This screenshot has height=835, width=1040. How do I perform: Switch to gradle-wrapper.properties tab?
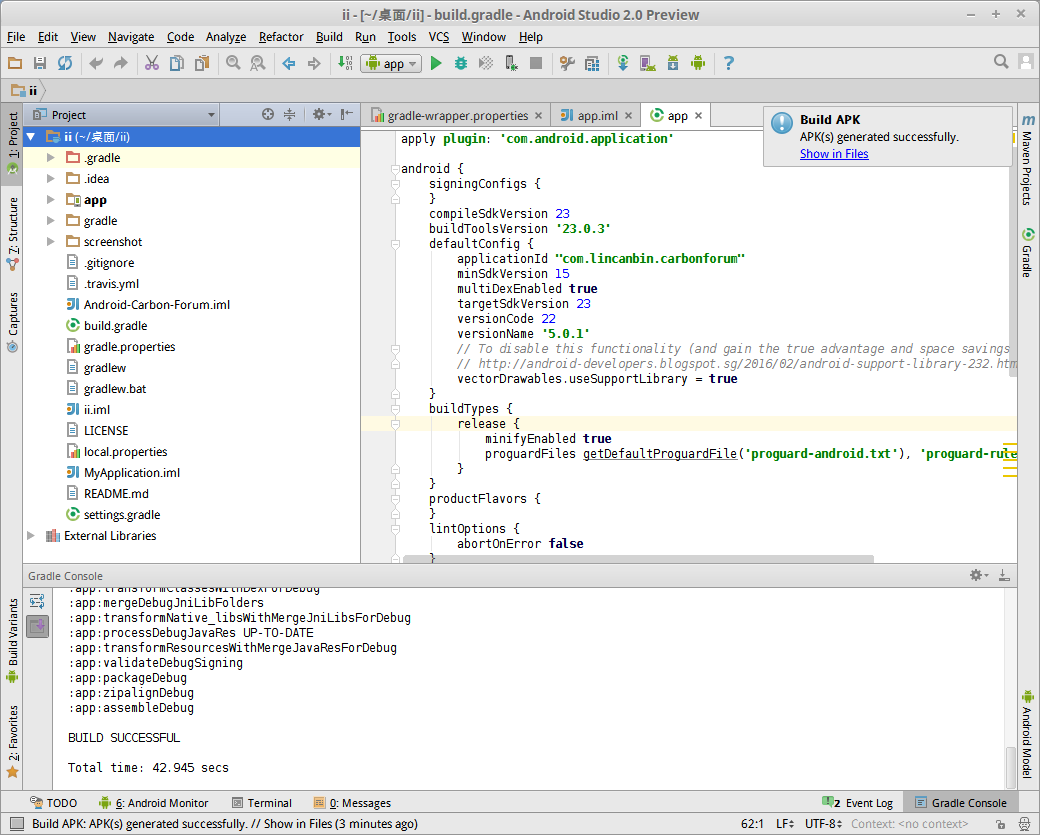click(457, 115)
